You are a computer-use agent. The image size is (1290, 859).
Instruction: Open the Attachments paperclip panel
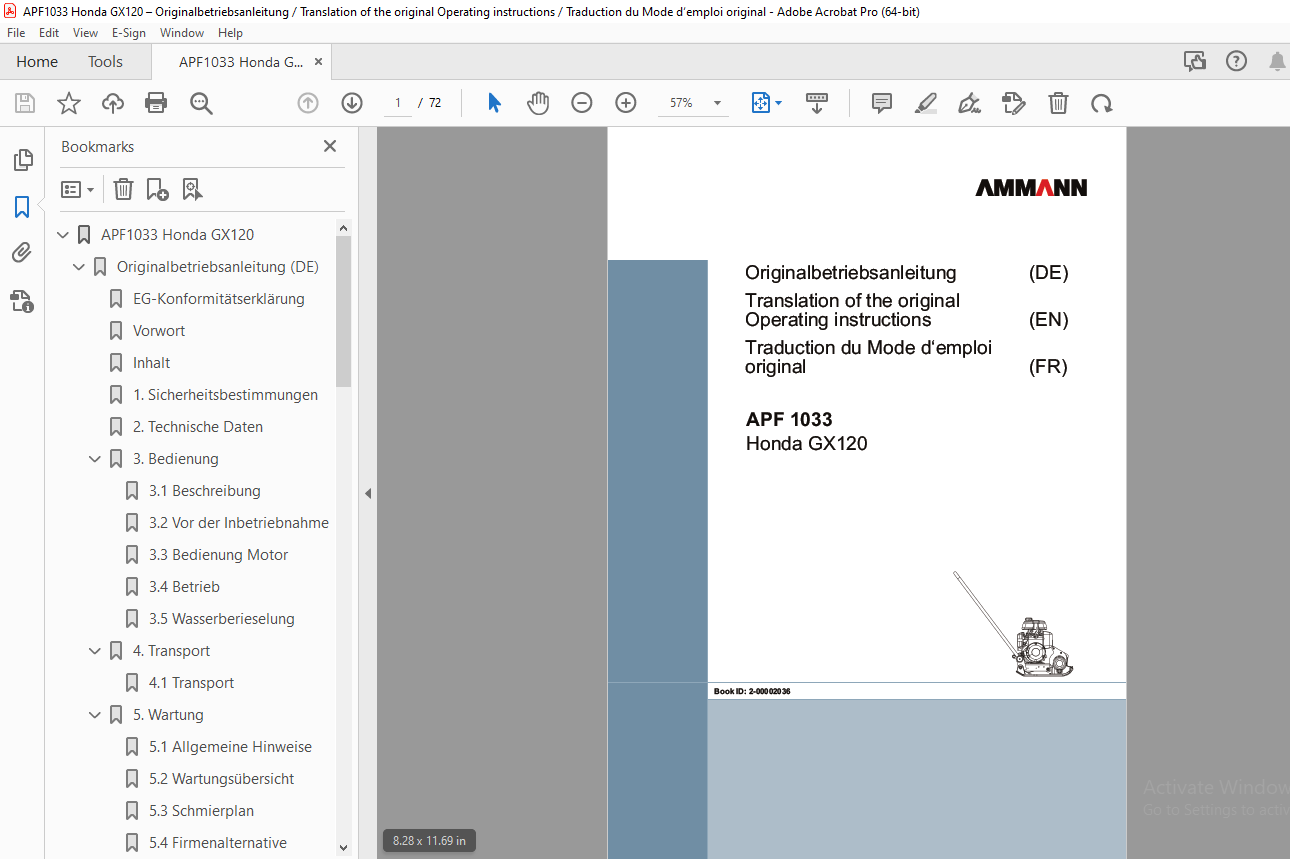(x=22, y=253)
